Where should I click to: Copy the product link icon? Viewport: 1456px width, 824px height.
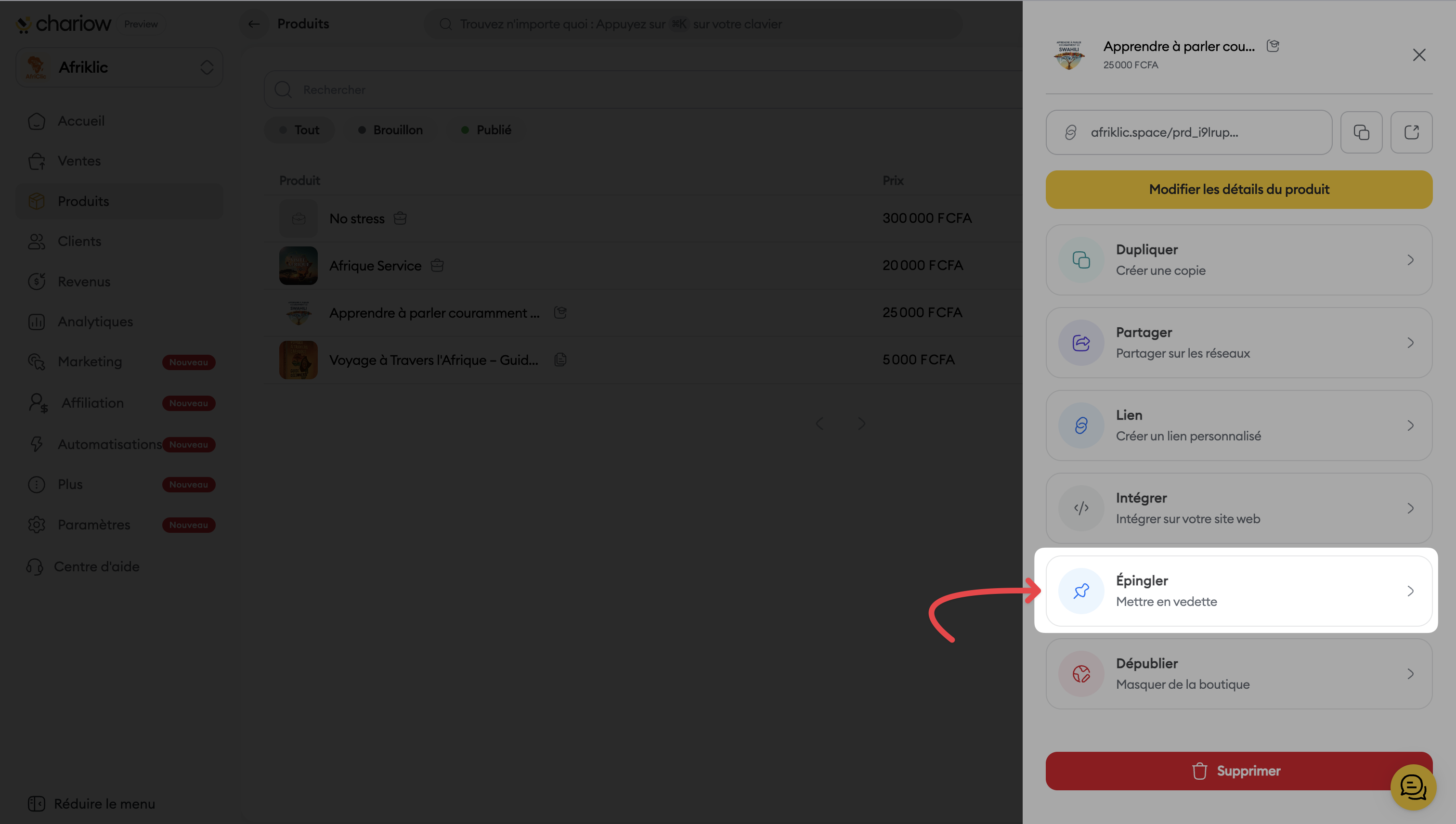pos(1361,132)
